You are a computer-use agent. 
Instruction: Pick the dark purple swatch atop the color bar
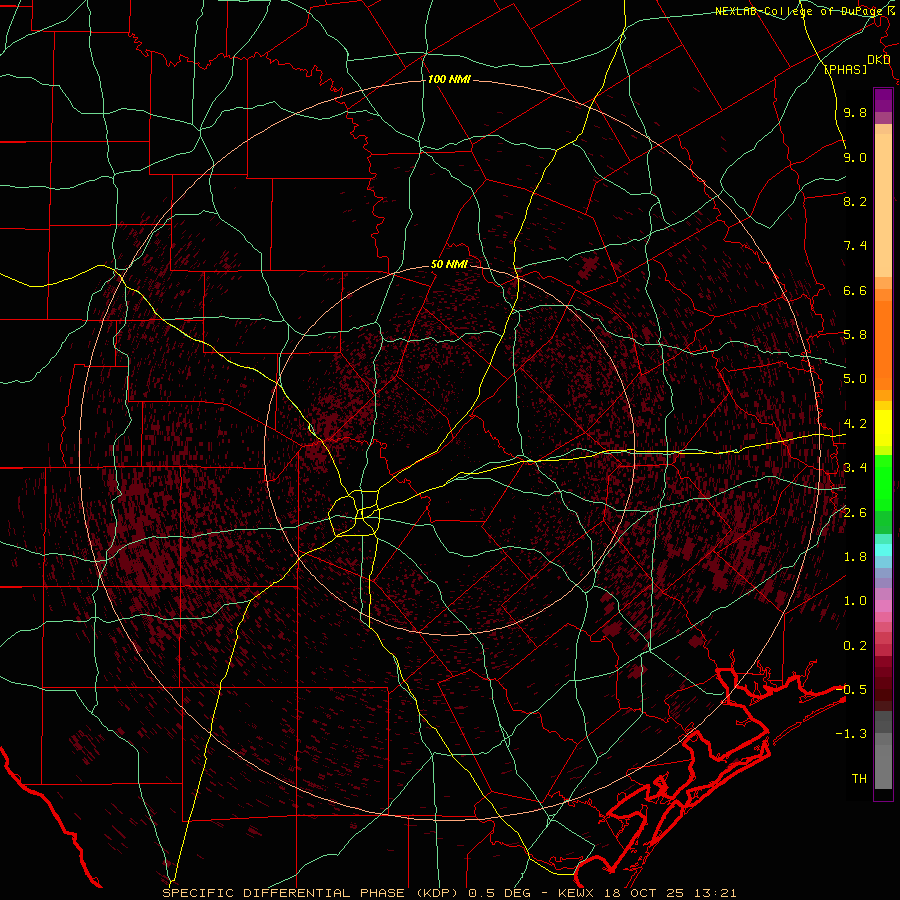click(x=883, y=96)
